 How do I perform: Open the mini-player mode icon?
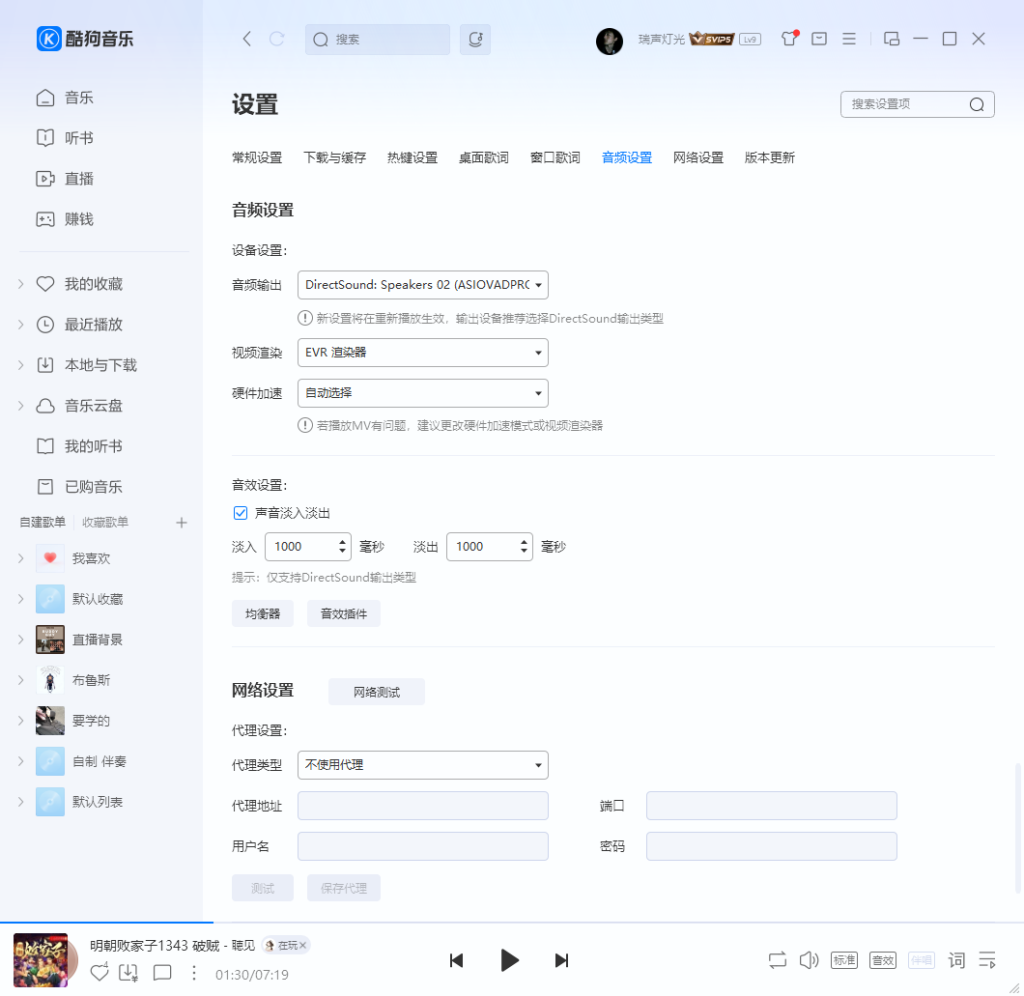point(892,38)
